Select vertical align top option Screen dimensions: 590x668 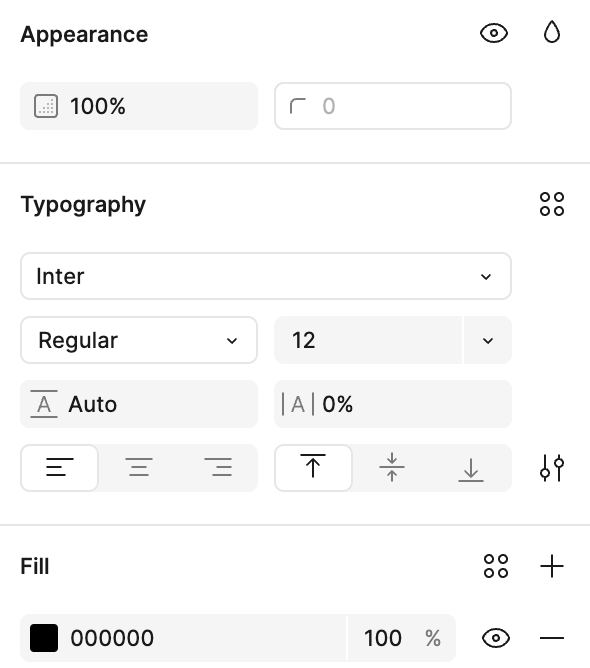tap(313, 468)
